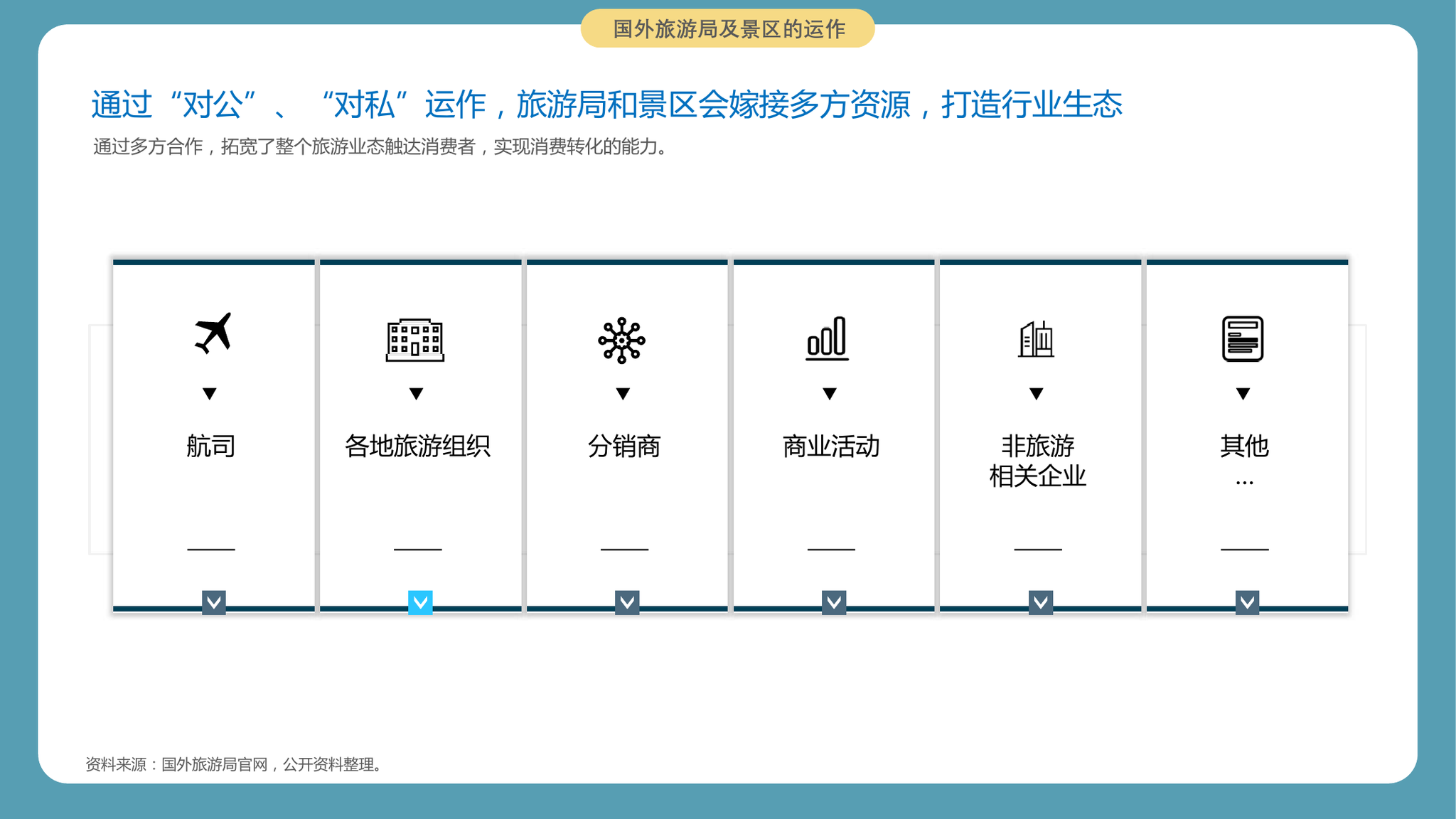Viewport: 1456px width, 819px height.
Task: Click the small triangle arrow above 分销商
Action: pyautogui.click(x=623, y=394)
